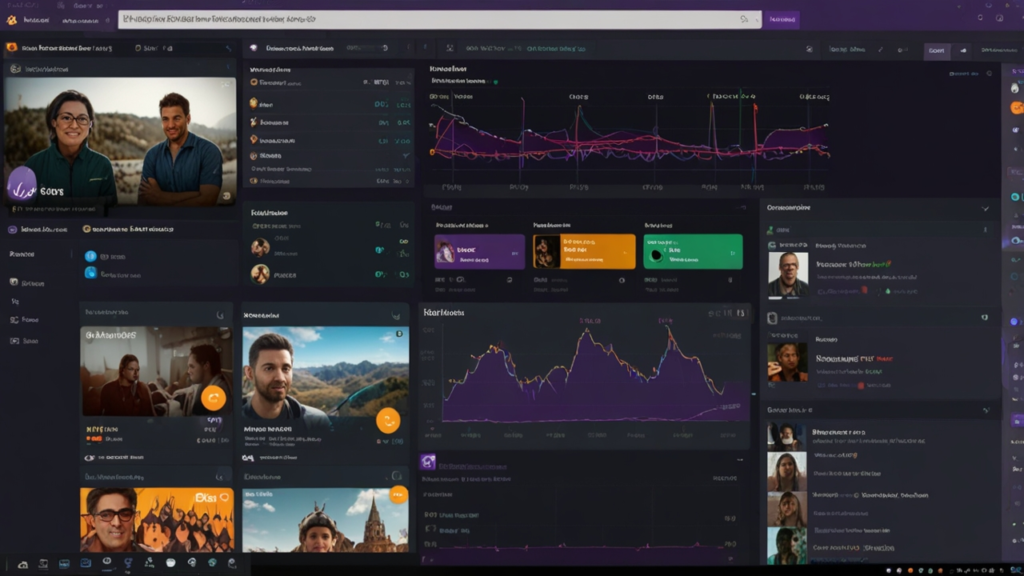The image size is (1024, 576).
Task: Click the orange badge on the castle thumbnail
Action: (x=398, y=495)
